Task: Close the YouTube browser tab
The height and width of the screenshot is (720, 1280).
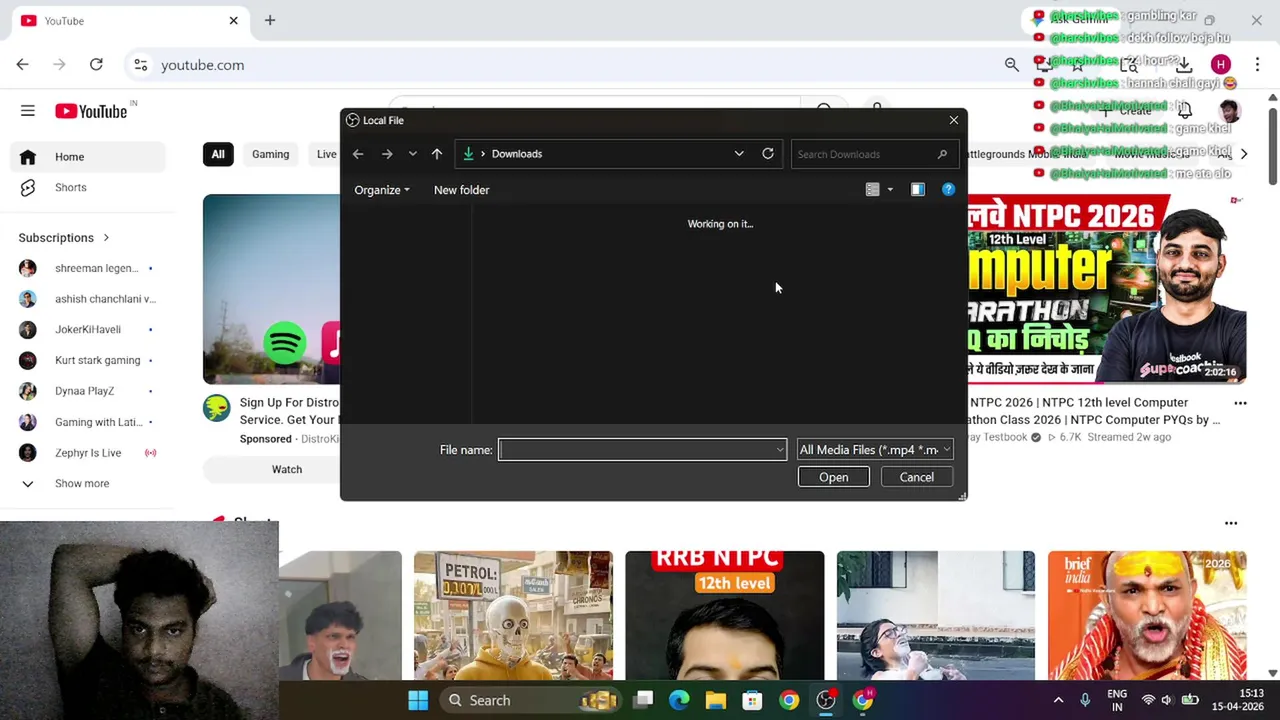Action: pos(233,20)
